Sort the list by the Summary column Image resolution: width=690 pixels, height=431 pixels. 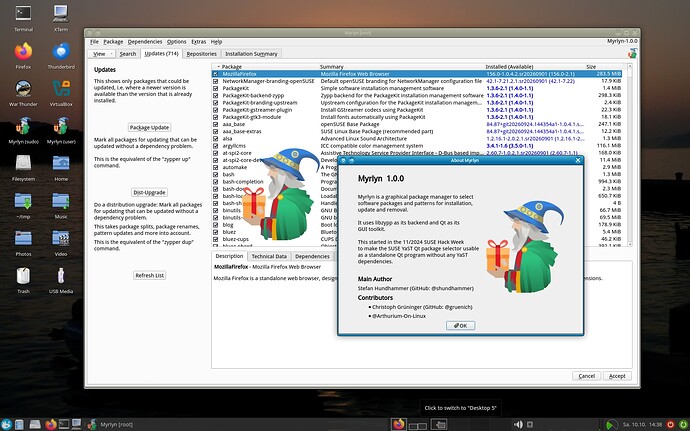pos(401,67)
